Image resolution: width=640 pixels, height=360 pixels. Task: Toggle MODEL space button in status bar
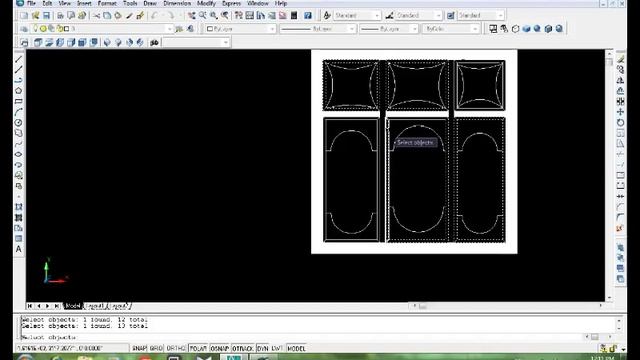(x=296, y=349)
